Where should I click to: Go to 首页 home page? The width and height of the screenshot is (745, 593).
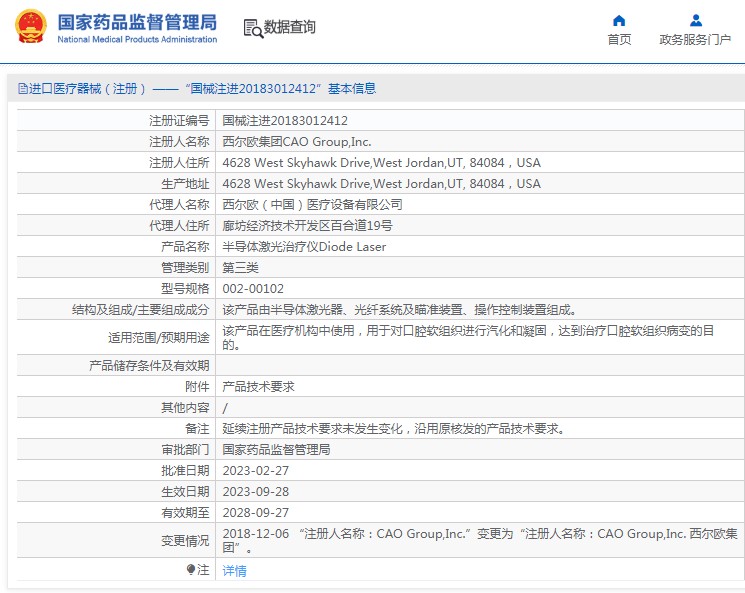(619, 39)
